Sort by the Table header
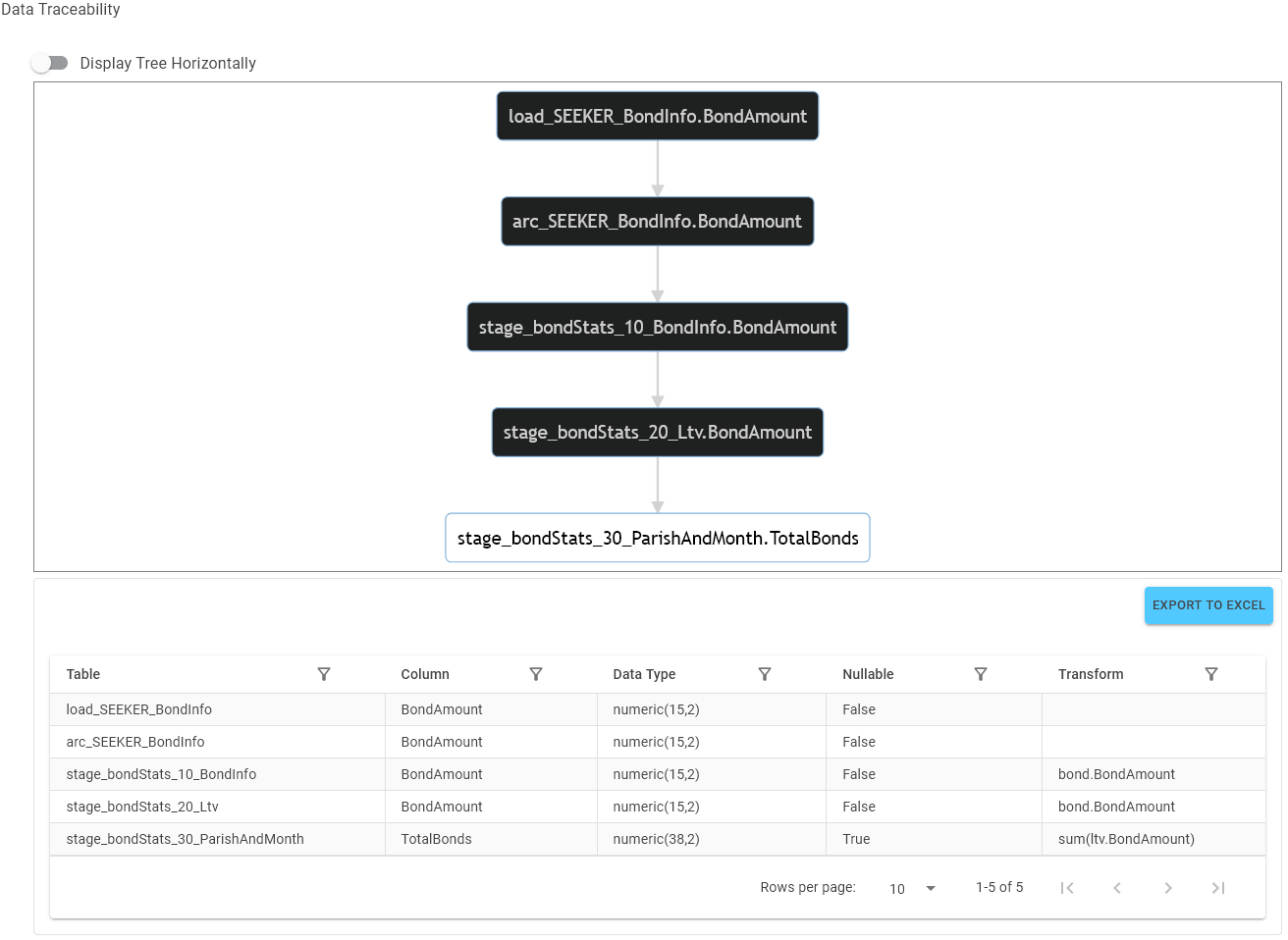The width and height of the screenshot is (1288, 940). pos(83,674)
